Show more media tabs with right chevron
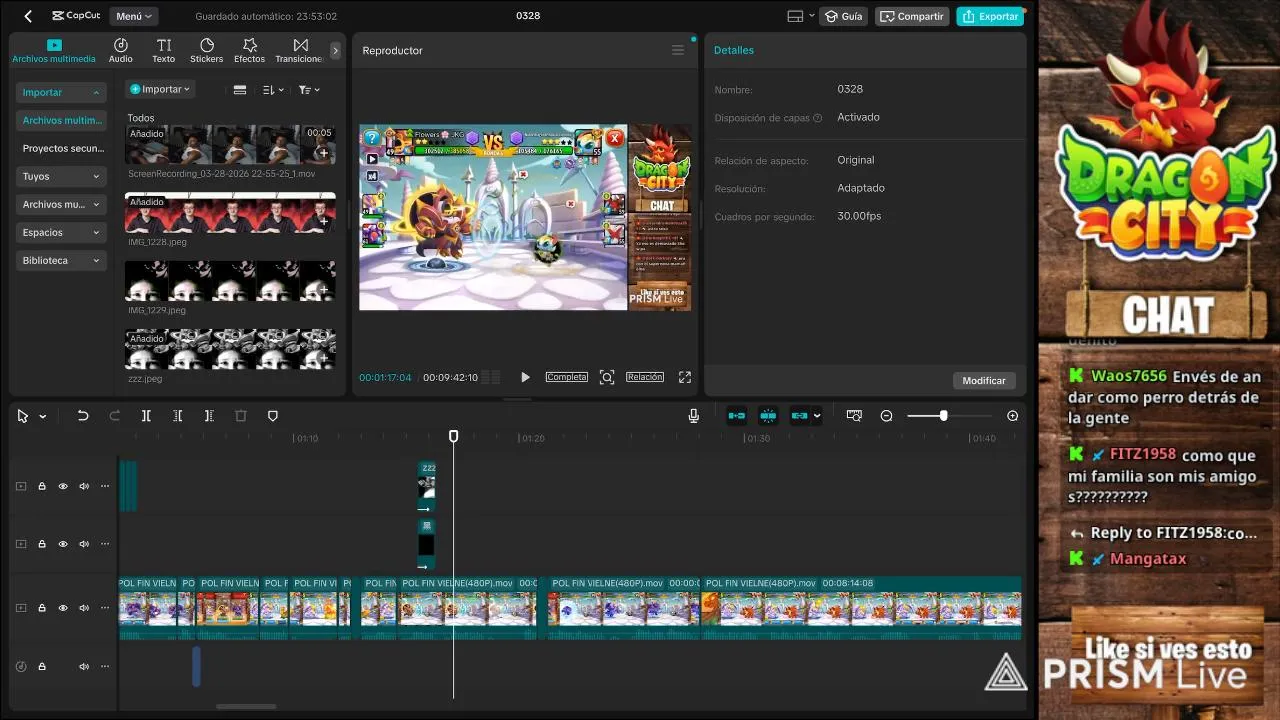This screenshot has height=720, width=1280. 335,51
